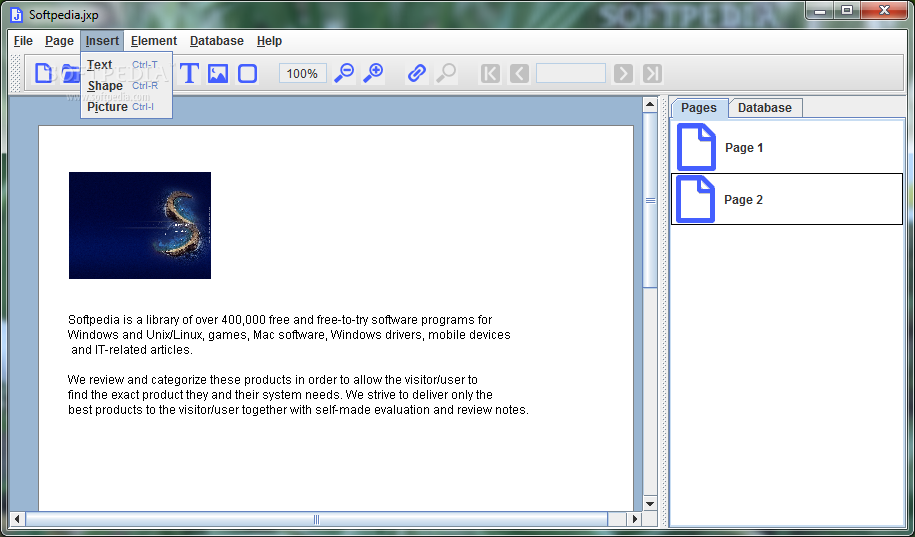Click the Insert Picture toolbar icon

(218, 74)
